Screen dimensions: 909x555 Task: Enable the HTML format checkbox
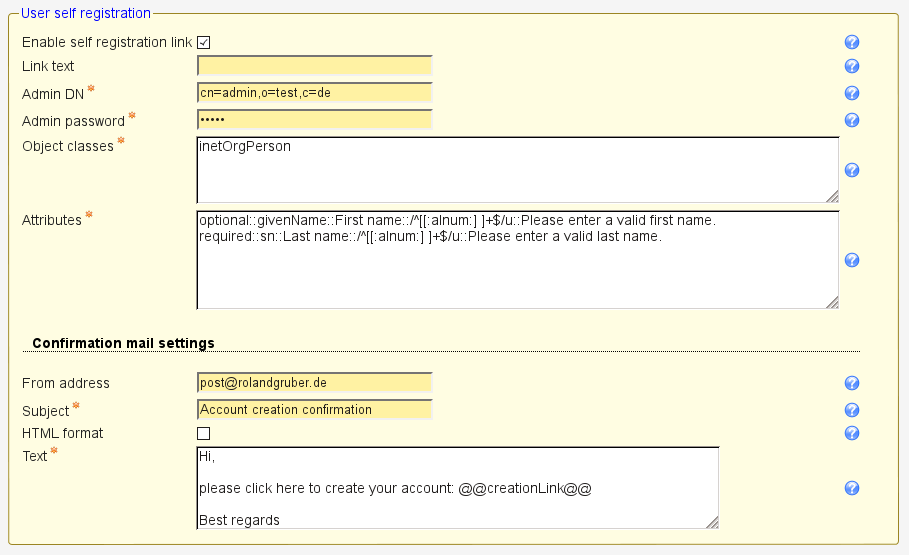tap(203, 433)
